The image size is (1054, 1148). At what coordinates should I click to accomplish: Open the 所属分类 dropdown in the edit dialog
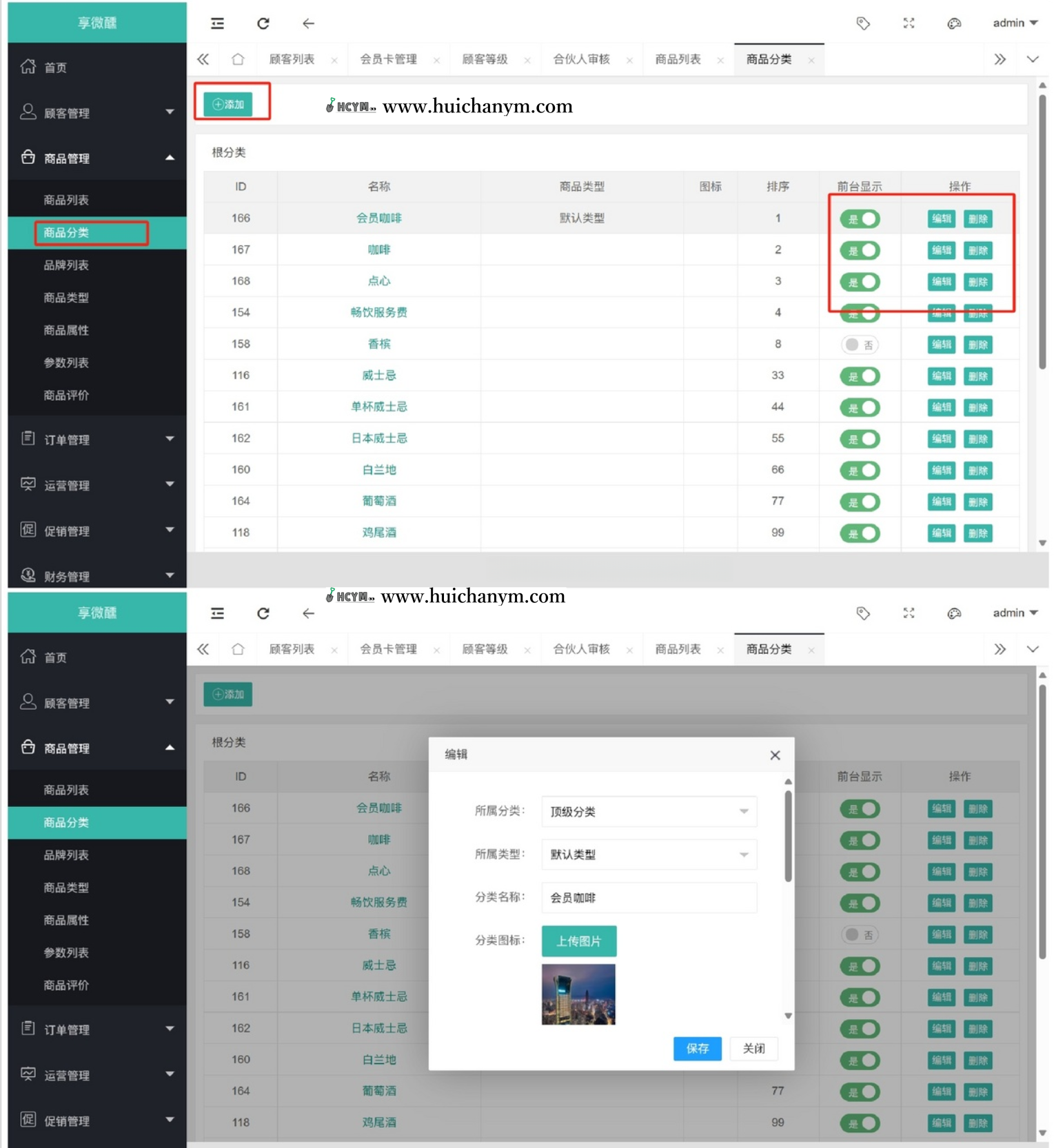(649, 812)
